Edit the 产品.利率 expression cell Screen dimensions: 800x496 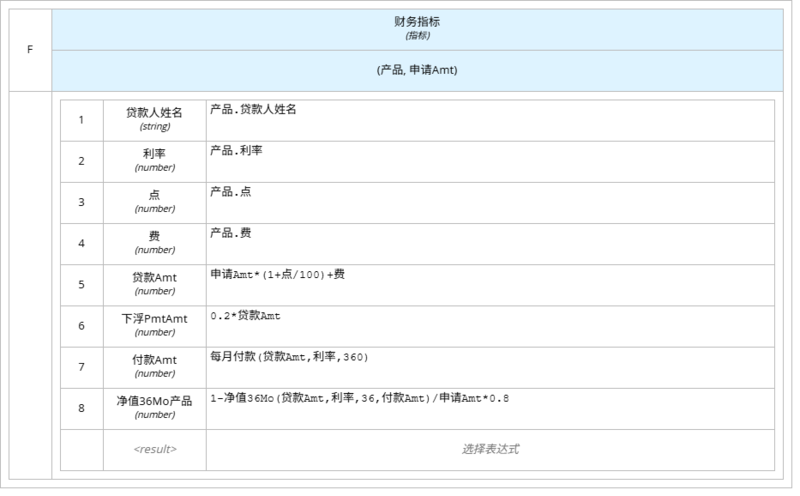pos(489,160)
